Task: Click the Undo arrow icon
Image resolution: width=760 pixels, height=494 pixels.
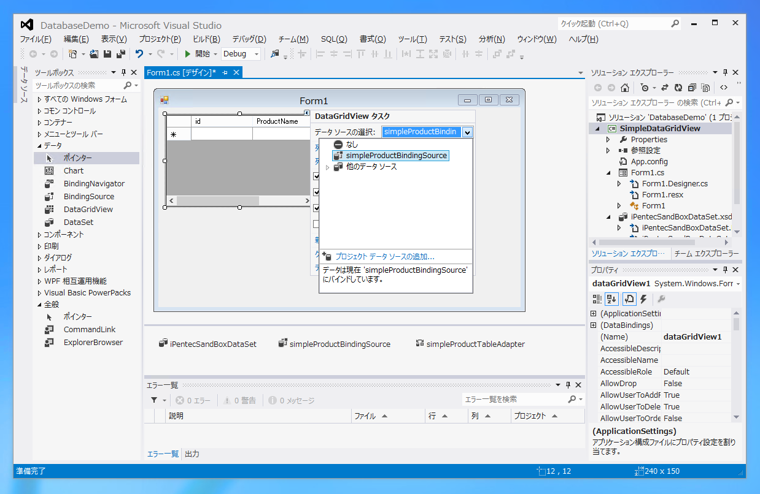Action: (x=140, y=54)
